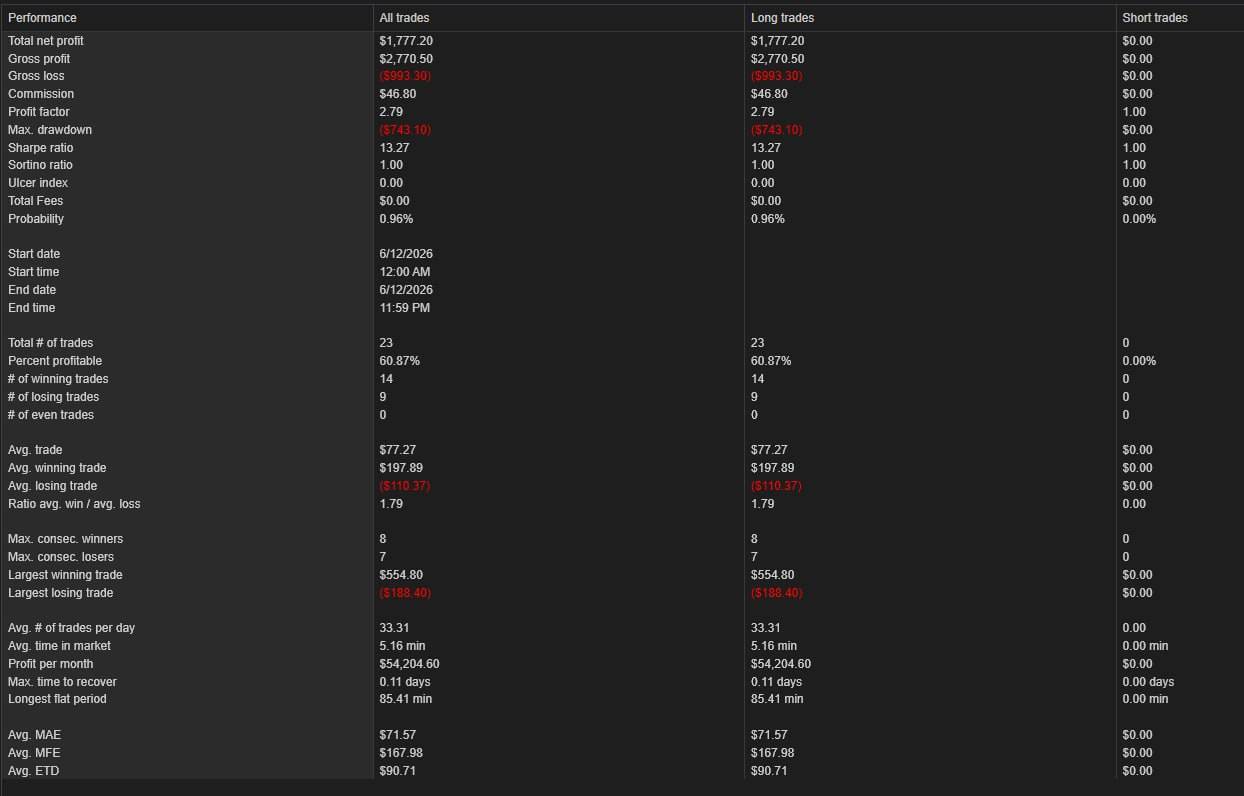Select the Max. drawdown row label
Image resolution: width=1244 pixels, height=796 pixels.
pos(50,130)
